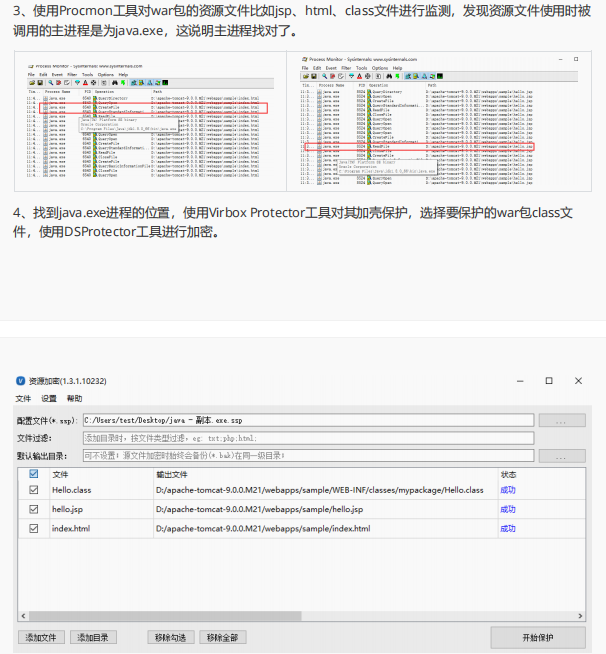The height and width of the screenshot is (654, 606).
Task: Uncheck the hello.jsp row checkbox
Action: click(x=34, y=509)
